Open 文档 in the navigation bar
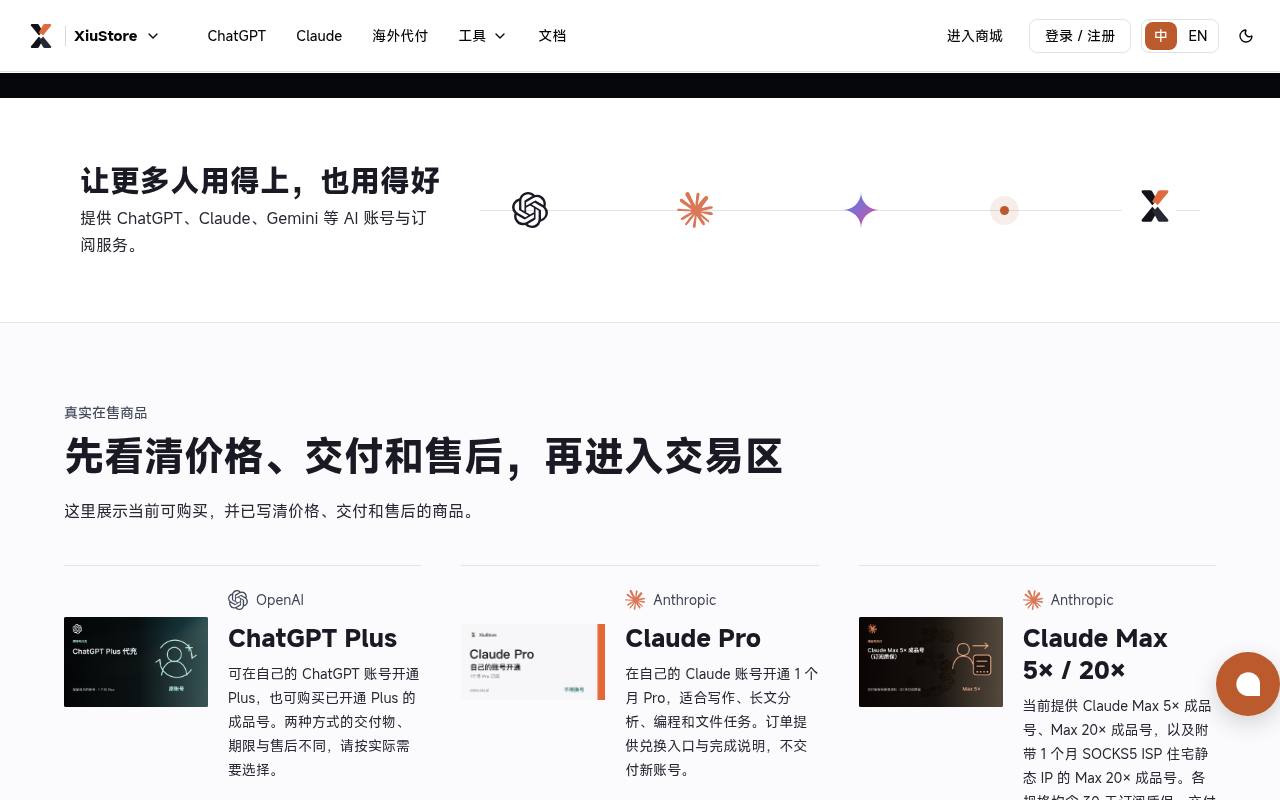 (x=552, y=36)
